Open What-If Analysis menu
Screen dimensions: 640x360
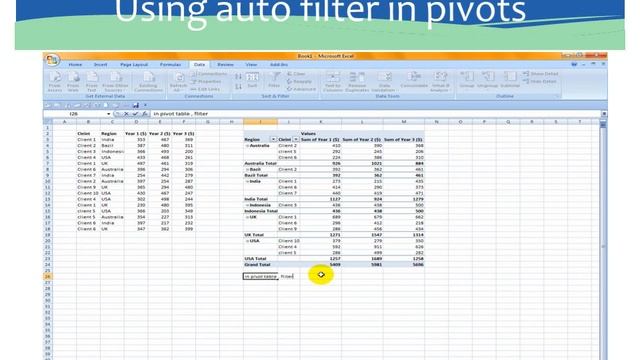click(440, 82)
